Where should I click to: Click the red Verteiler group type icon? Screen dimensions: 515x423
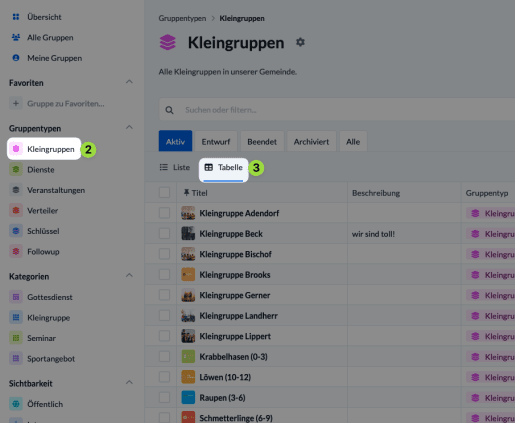click(16, 210)
